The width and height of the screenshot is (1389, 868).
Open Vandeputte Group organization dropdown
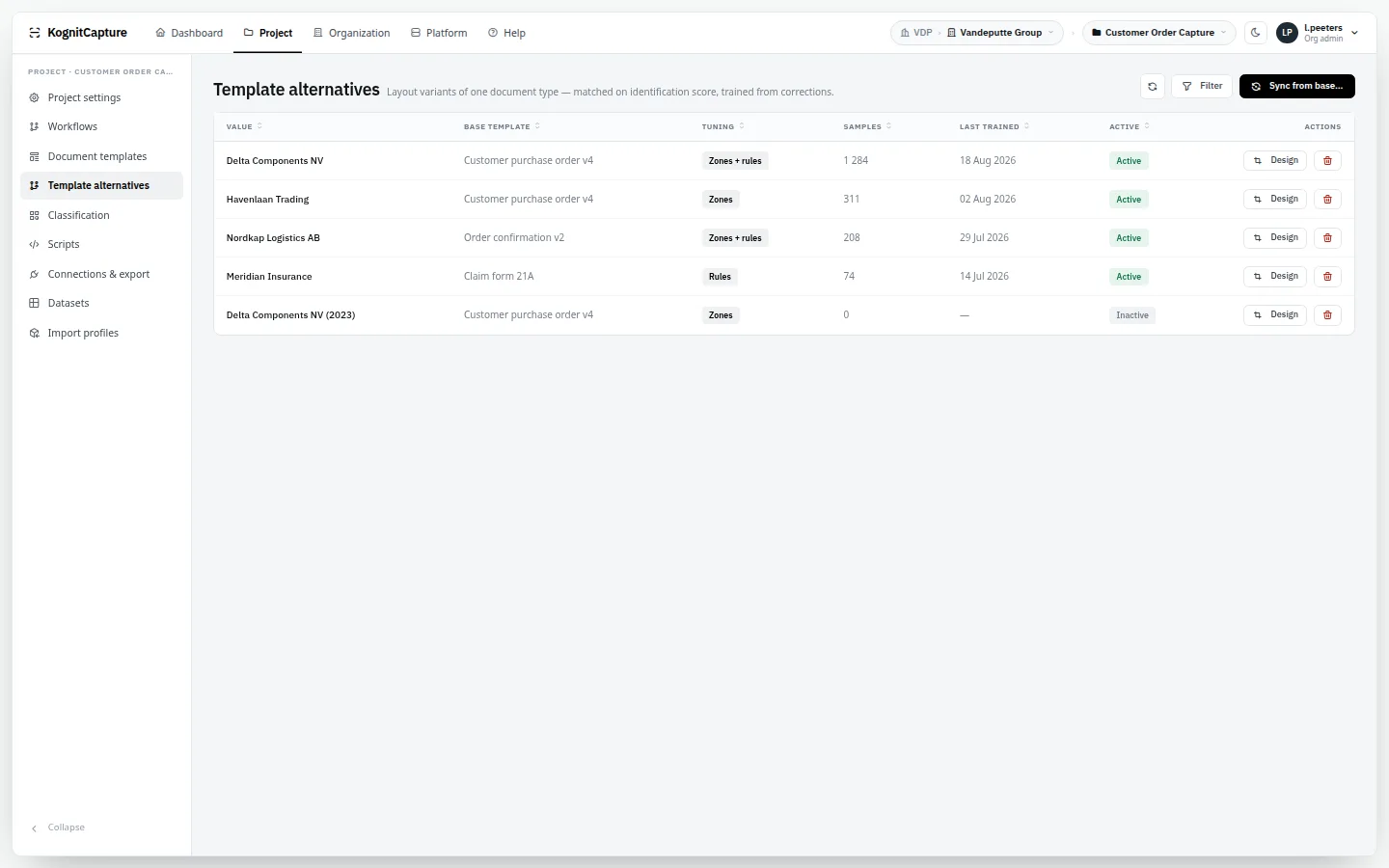tap(1002, 33)
